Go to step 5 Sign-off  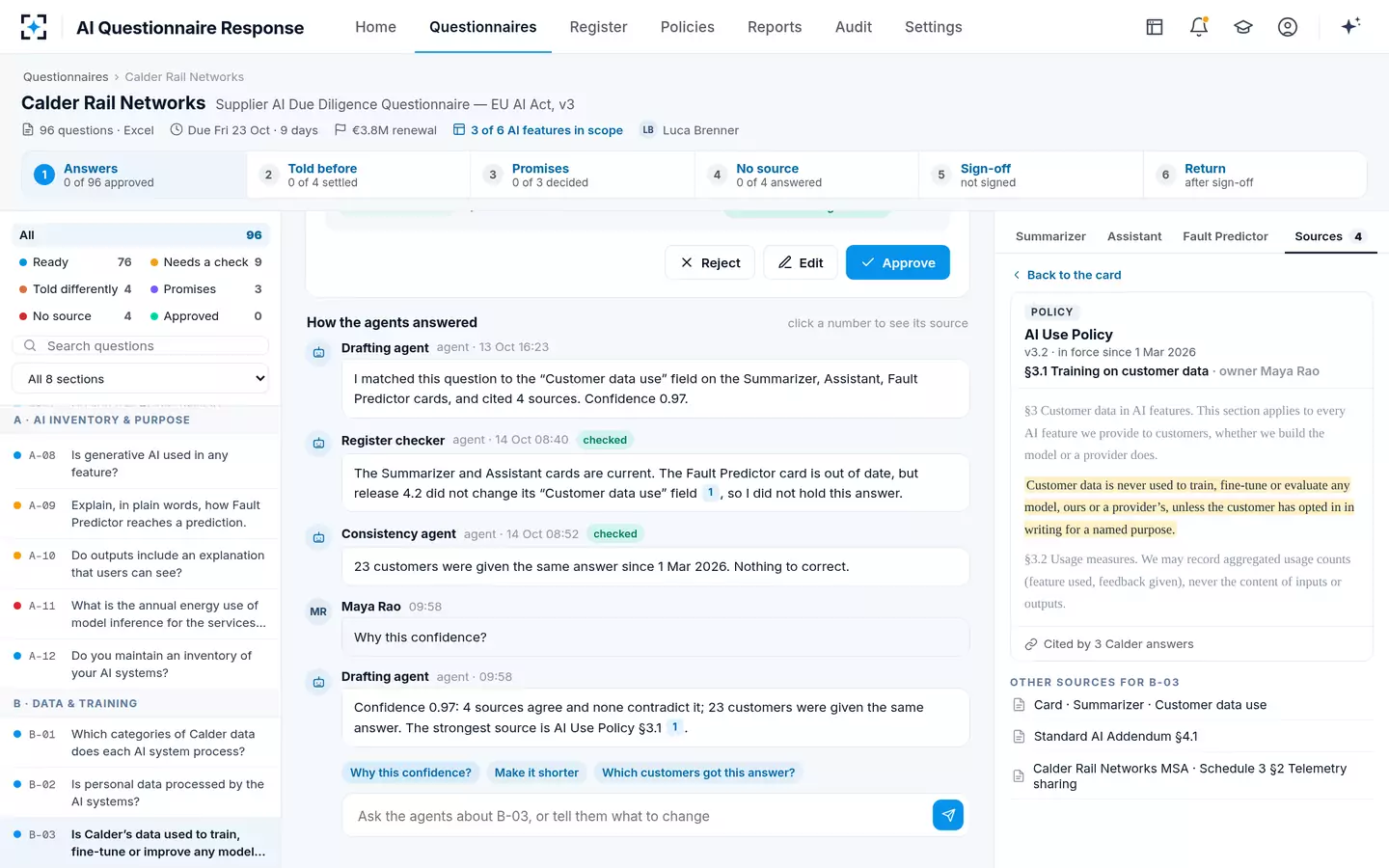tap(1030, 175)
